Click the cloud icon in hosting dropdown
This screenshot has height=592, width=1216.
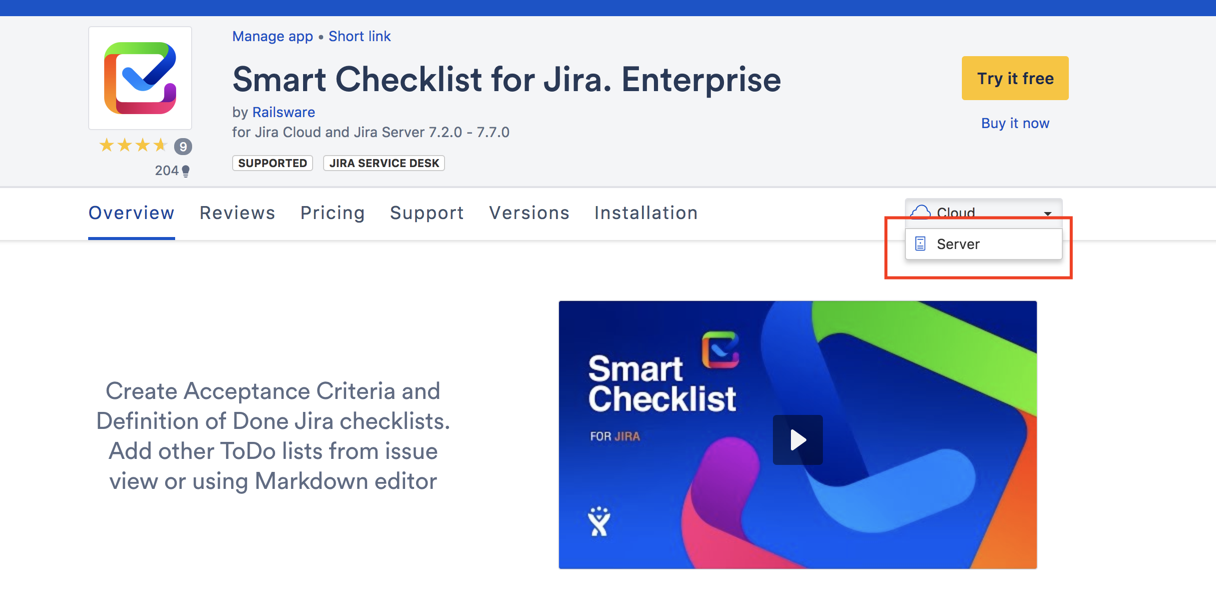coord(921,212)
